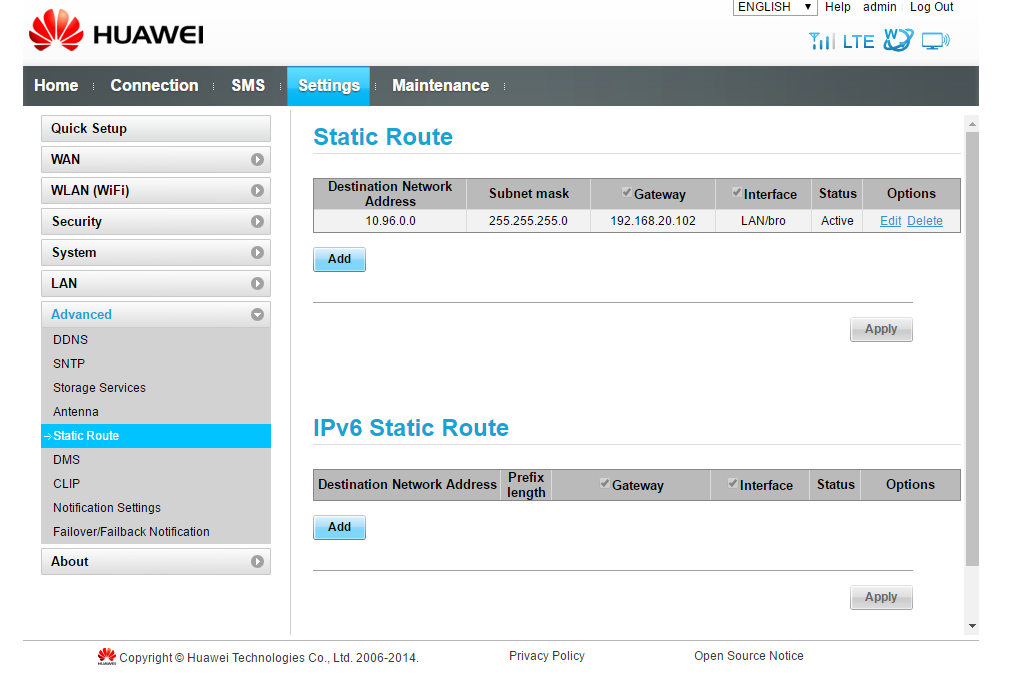This screenshot has height=688, width=1011.
Task: Collapse the Advanced sidebar section
Action: click(155, 314)
